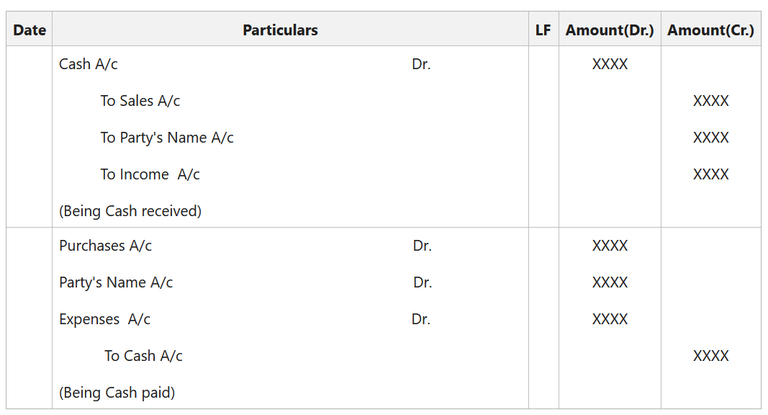The width and height of the screenshot is (768, 415).
Task: Click the debit-side Party's Name A/c entry
Action: coord(116,283)
